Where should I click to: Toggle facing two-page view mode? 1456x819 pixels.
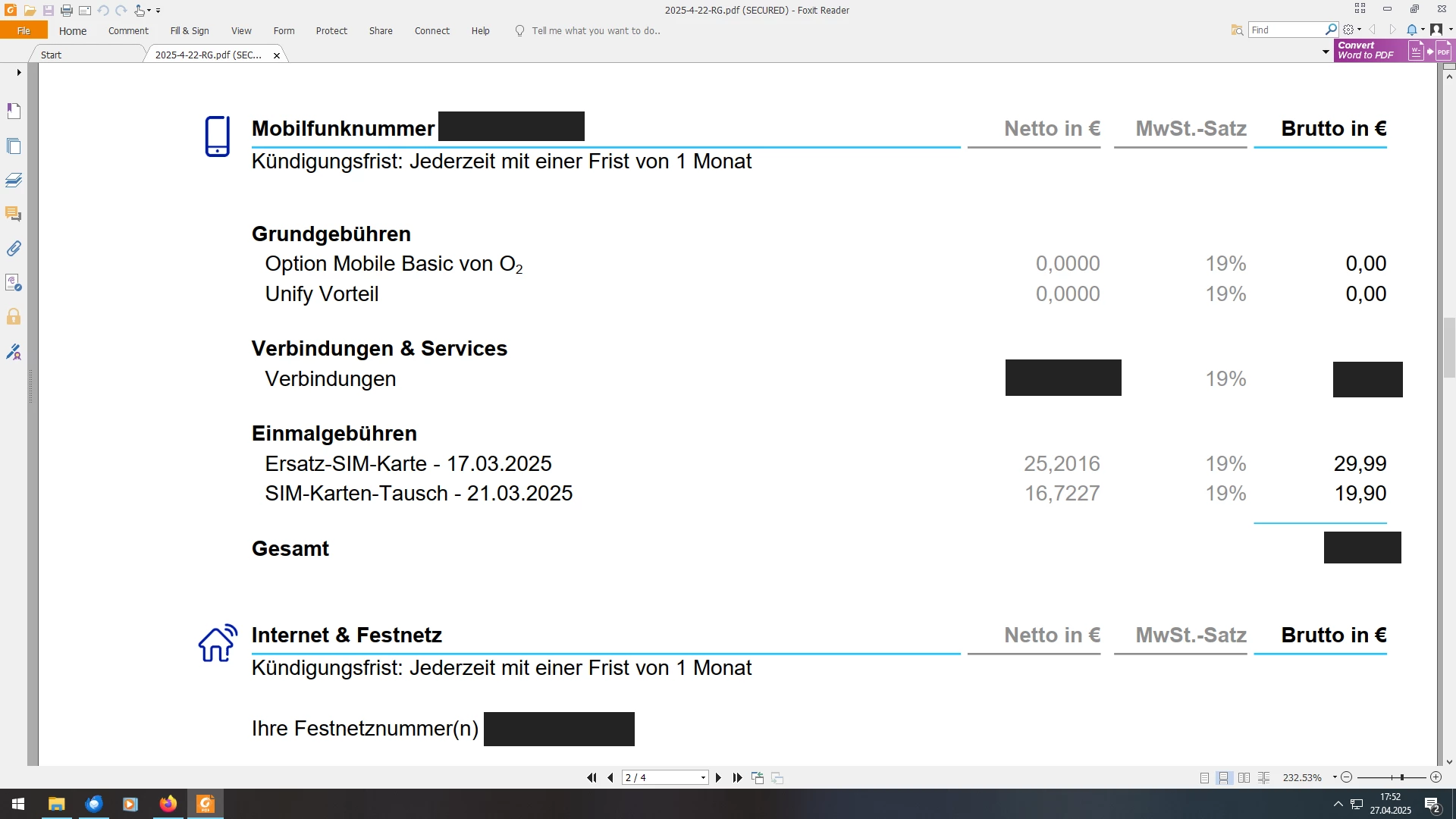tap(1244, 778)
